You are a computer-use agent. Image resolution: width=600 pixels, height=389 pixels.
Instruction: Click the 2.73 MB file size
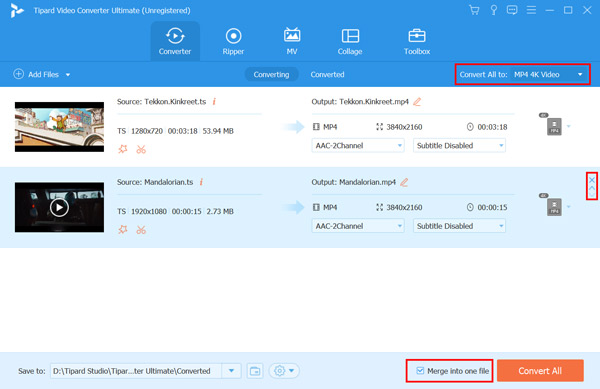[x=220, y=211]
